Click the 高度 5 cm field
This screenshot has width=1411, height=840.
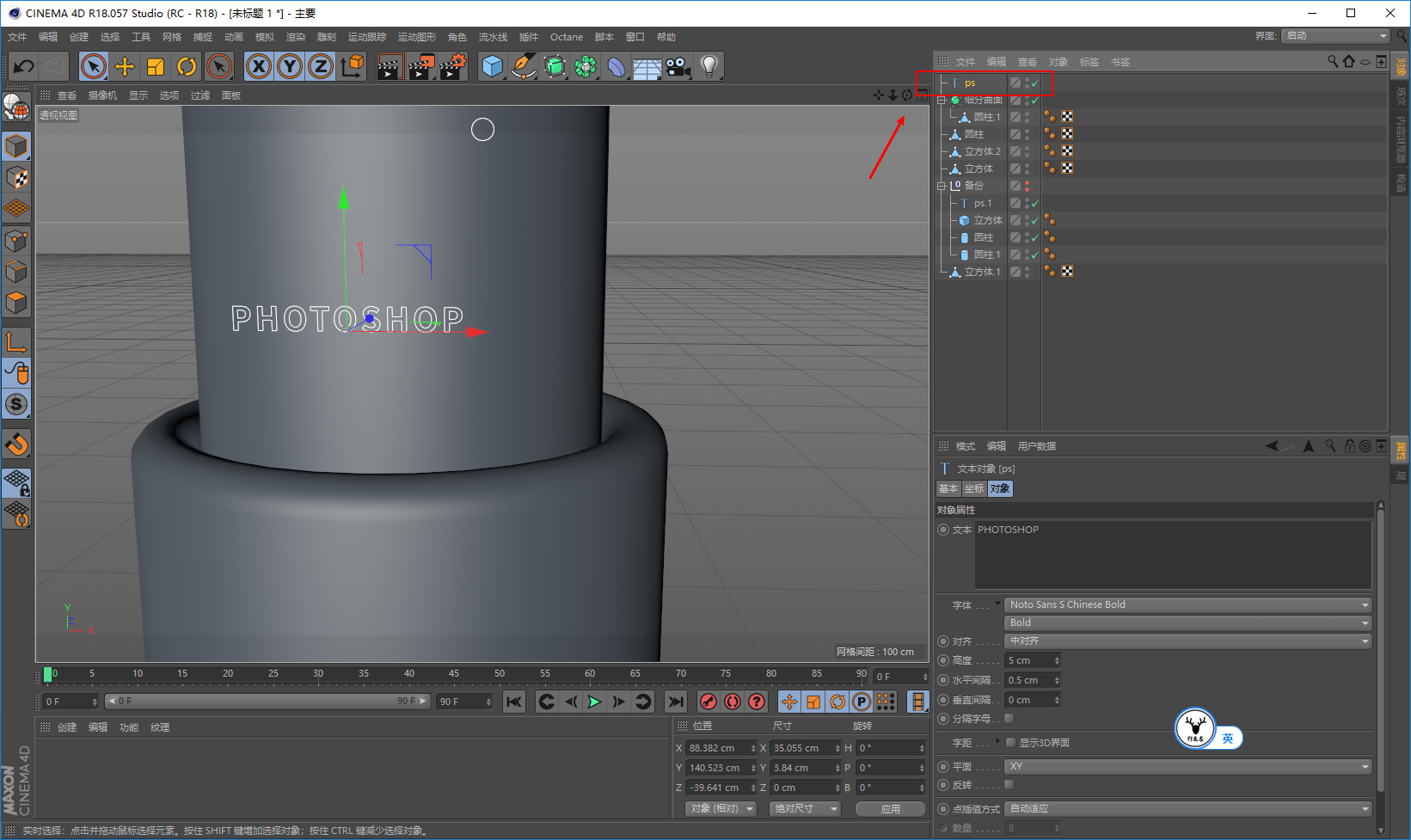pos(1033,660)
